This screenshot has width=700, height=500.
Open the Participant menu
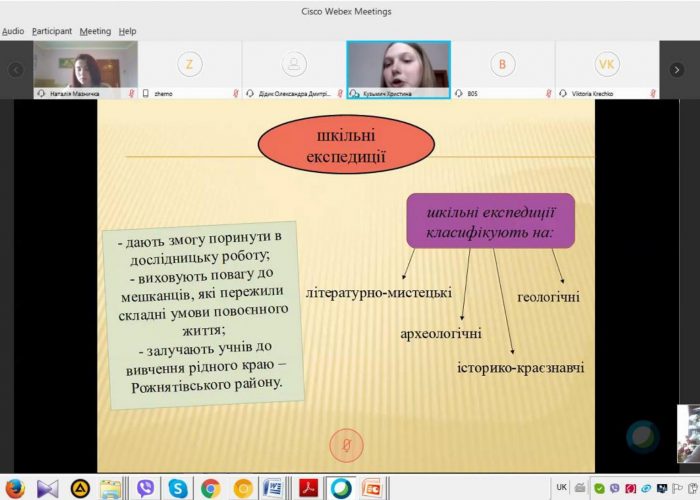coord(52,31)
